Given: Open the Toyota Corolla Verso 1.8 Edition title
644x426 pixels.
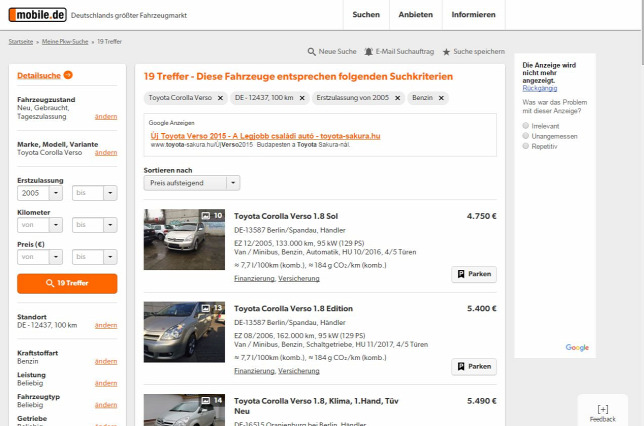Looking at the screenshot, I should [x=293, y=309].
